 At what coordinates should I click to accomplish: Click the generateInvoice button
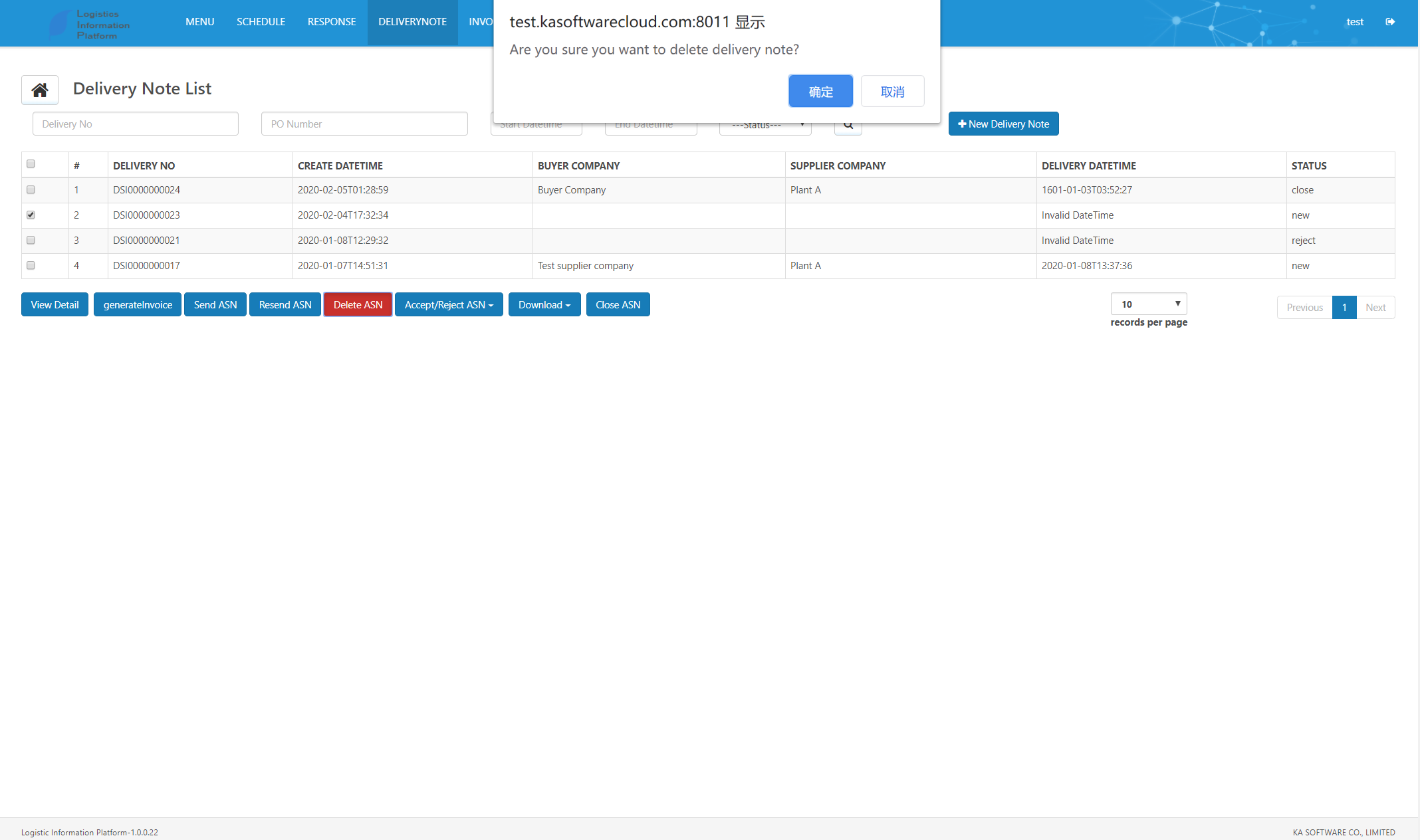(x=138, y=304)
